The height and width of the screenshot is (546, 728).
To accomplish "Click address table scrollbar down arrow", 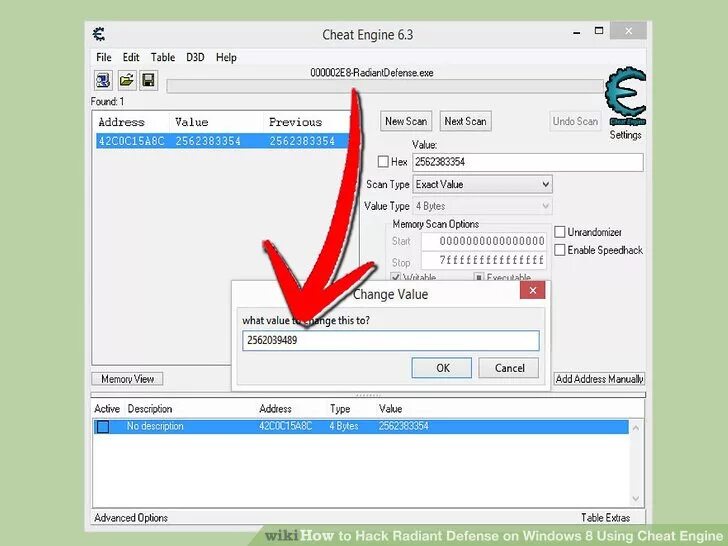I will click(636, 500).
